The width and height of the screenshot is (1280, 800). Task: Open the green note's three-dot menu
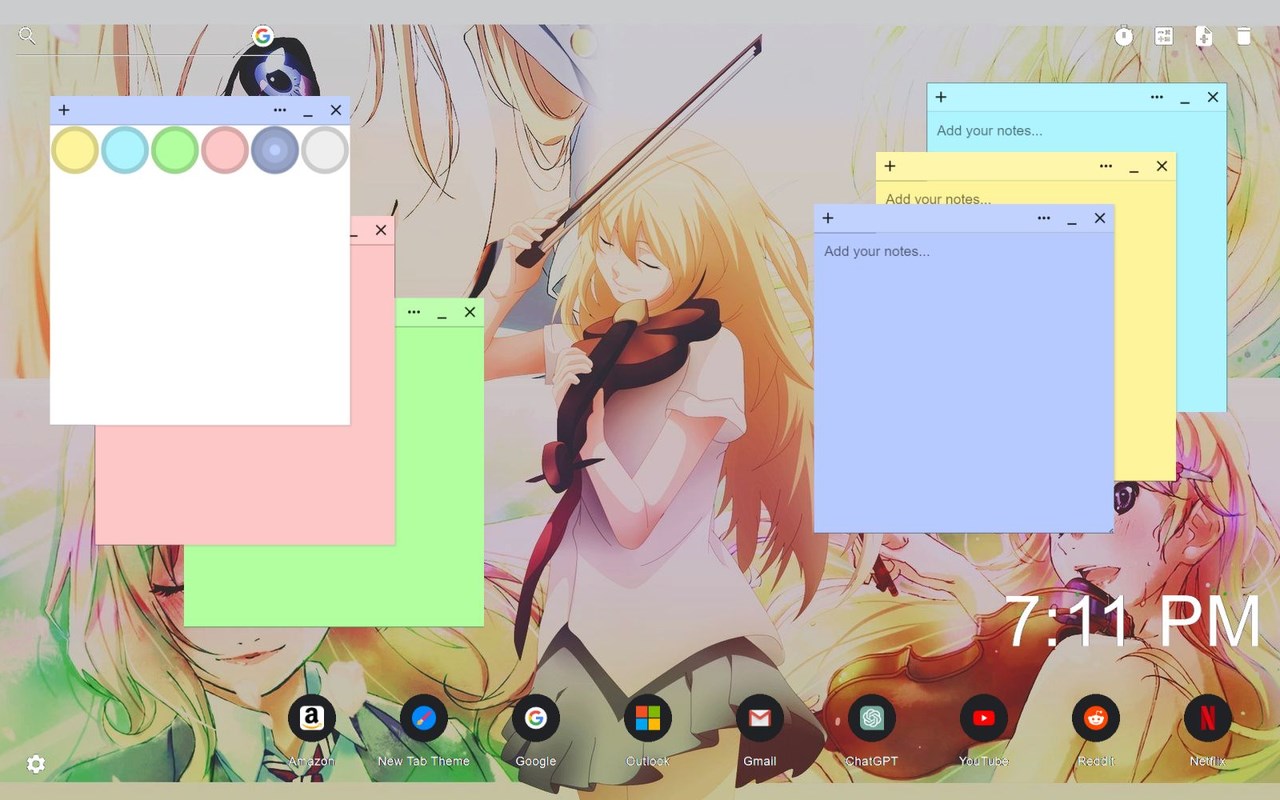(x=414, y=312)
